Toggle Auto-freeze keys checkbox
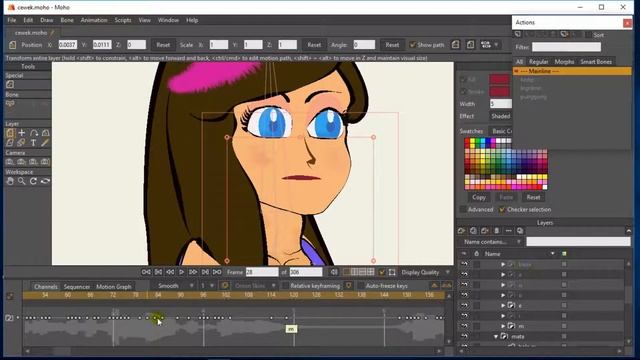 [361, 286]
